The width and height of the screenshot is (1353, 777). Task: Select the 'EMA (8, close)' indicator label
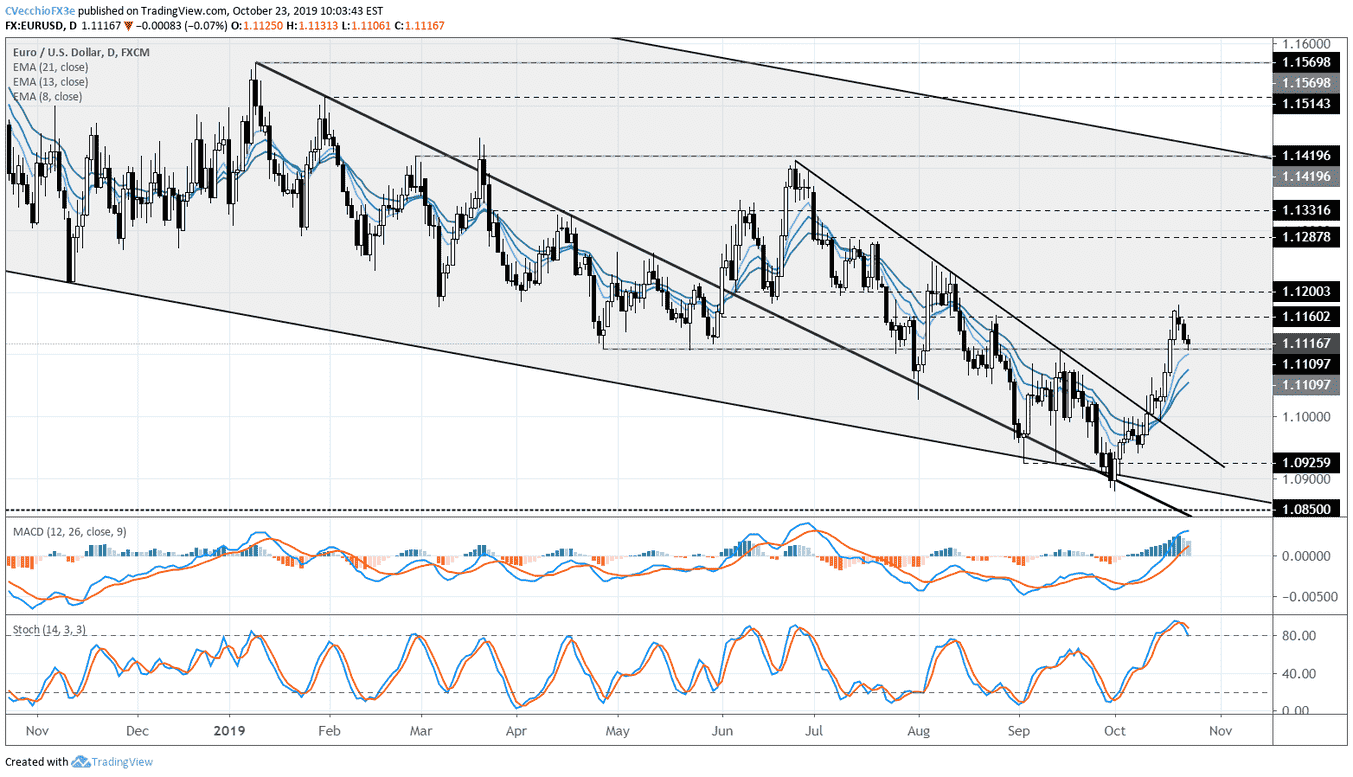click(48, 97)
